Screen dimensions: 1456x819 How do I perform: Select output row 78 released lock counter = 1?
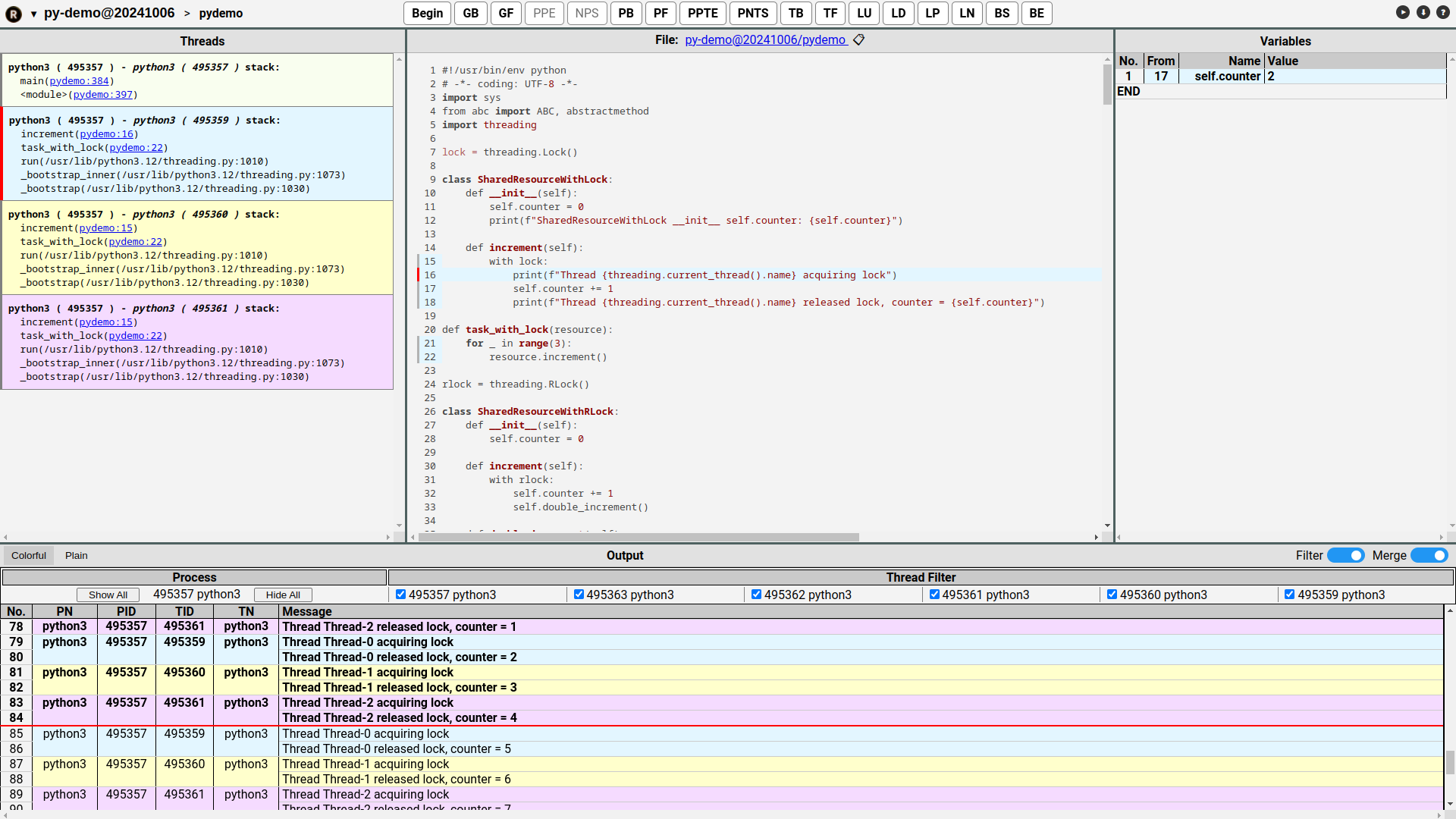(x=721, y=627)
